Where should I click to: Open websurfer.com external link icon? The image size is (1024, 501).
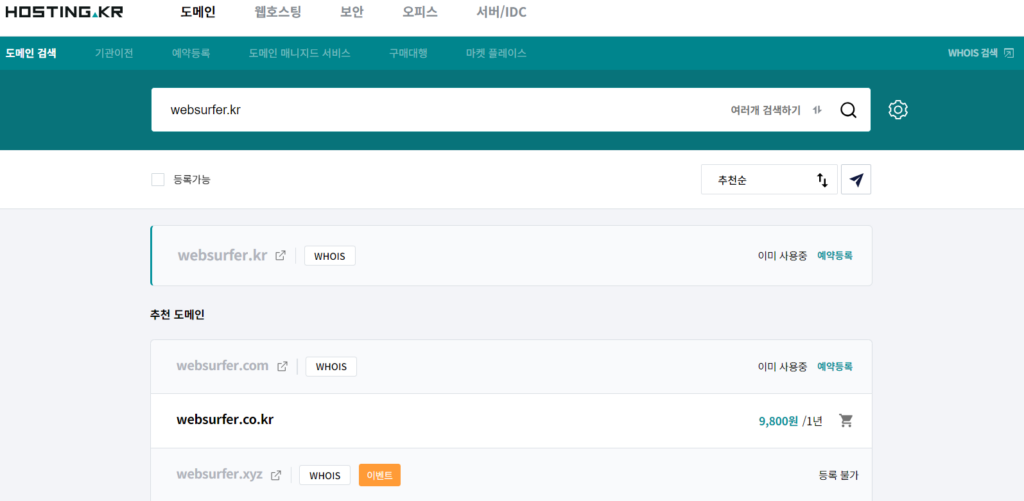(x=282, y=366)
